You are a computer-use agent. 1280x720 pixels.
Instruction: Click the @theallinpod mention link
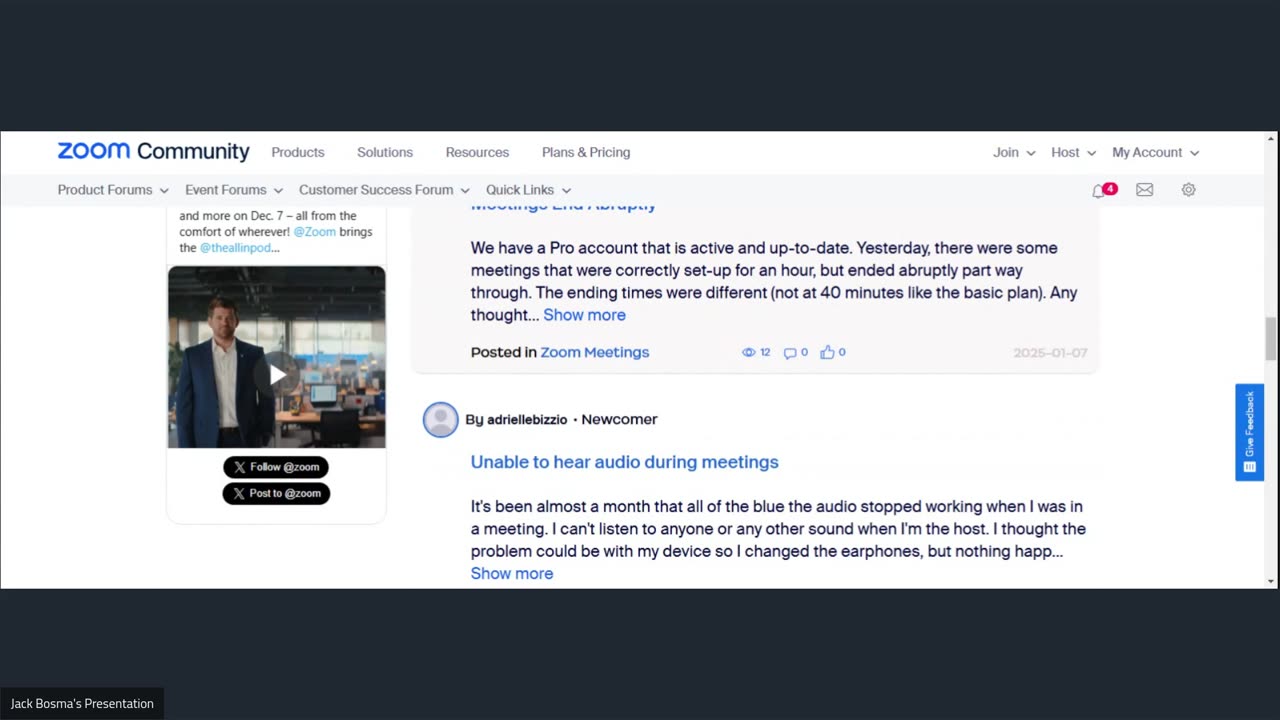point(235,248)
